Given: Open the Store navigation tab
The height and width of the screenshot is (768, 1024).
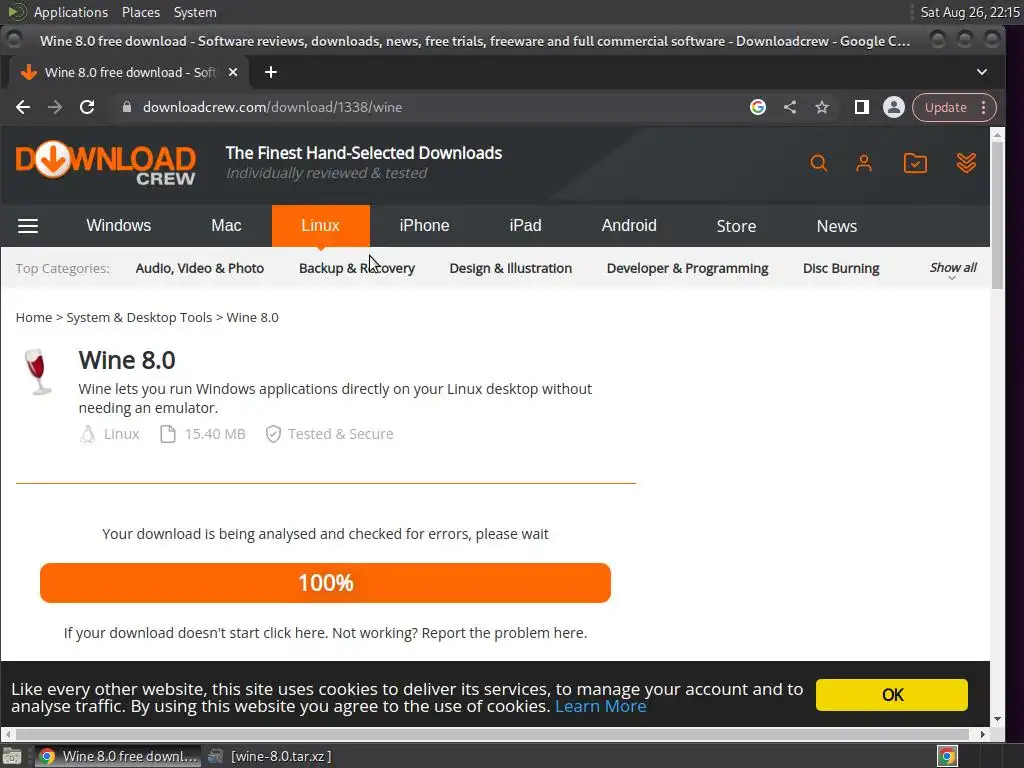Looking at the screenshot, I should (x=736, y=226).
